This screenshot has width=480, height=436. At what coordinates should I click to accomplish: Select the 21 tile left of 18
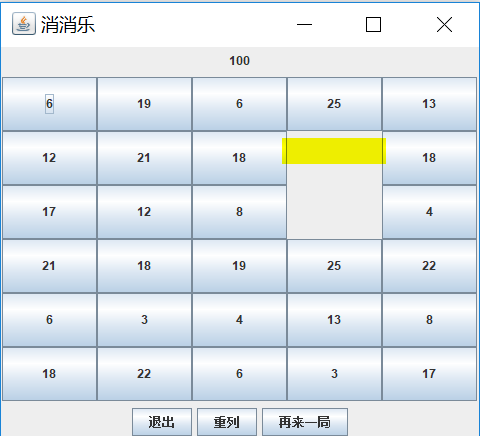[x=49, y=266]
